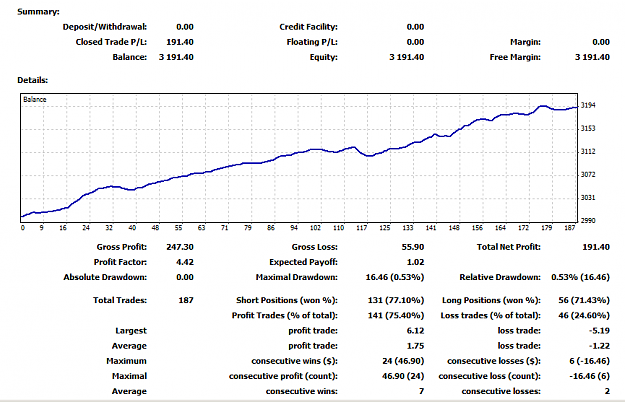
Task: Click the Details heading
Action: pyautogui.click(x=33, y=80)
